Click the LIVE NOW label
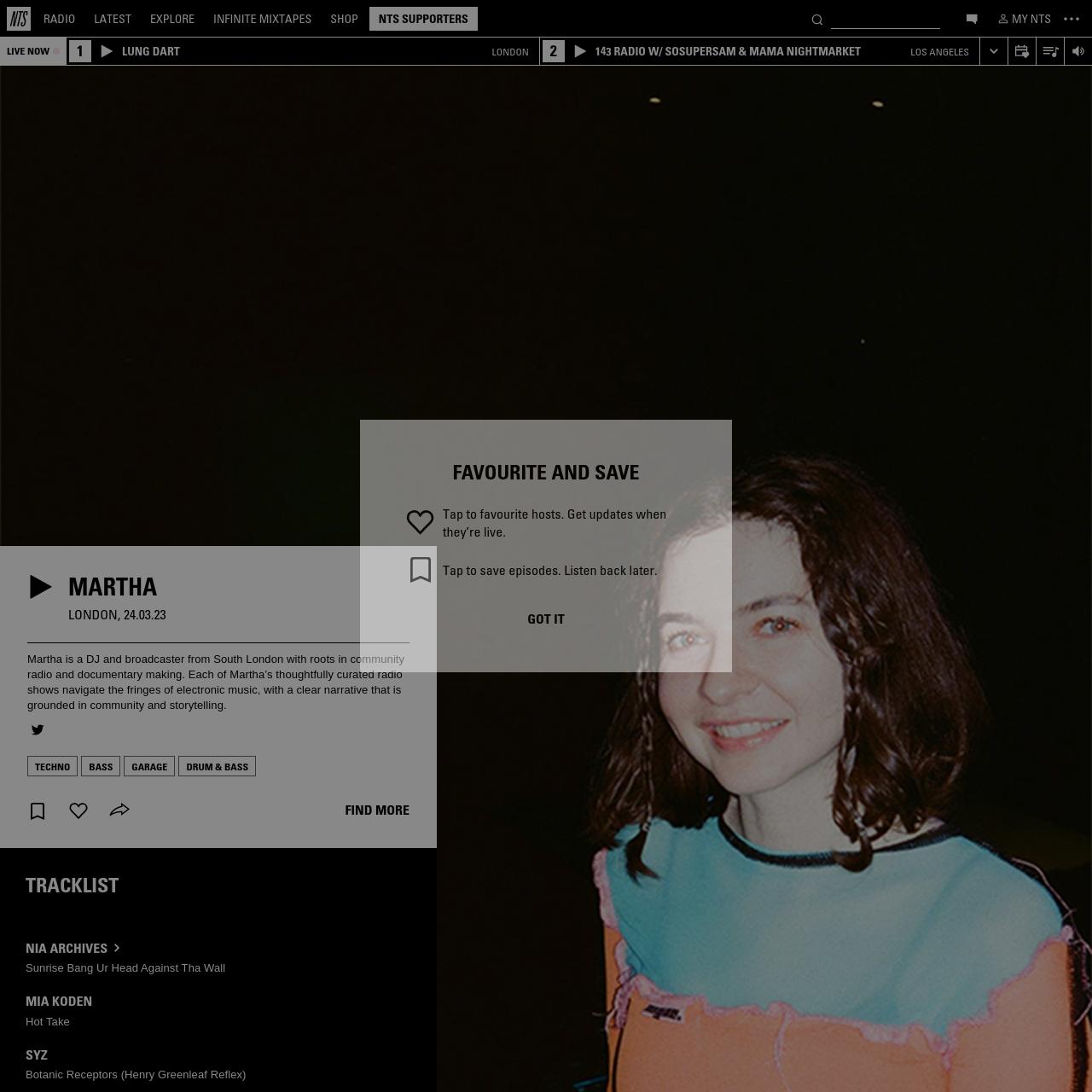This screenshot has width=1092, height=1092. pos(28,51)
